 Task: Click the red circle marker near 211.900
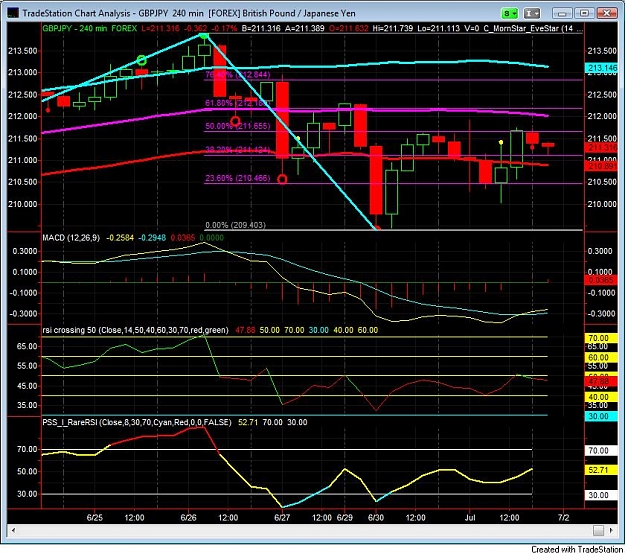235,121
